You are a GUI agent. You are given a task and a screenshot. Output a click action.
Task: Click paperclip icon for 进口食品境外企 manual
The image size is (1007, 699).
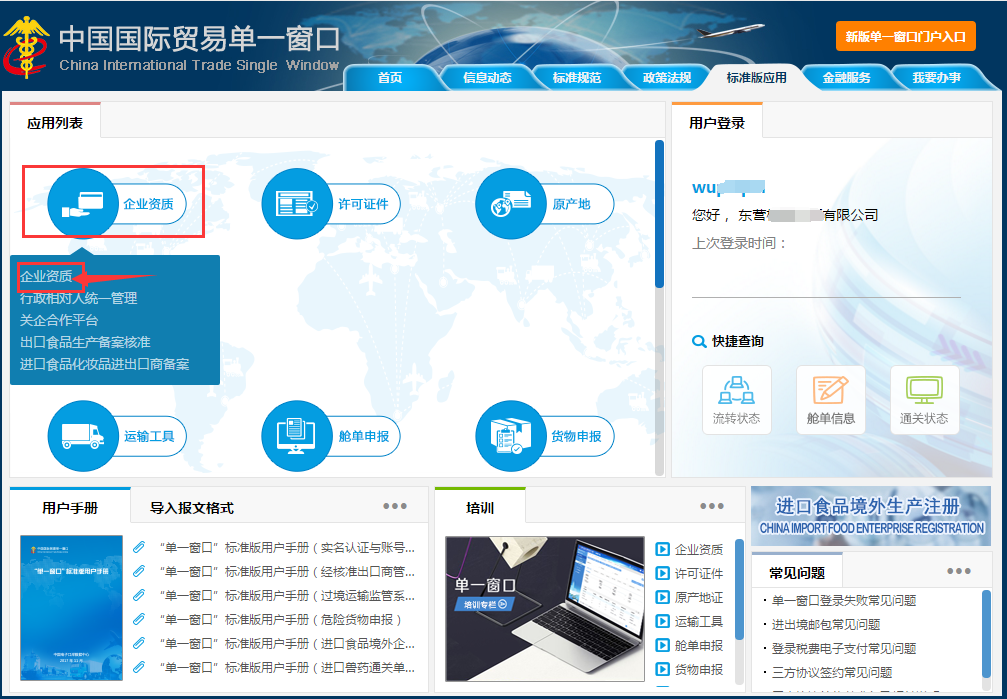pyautogui.click(x=139, y=643)
